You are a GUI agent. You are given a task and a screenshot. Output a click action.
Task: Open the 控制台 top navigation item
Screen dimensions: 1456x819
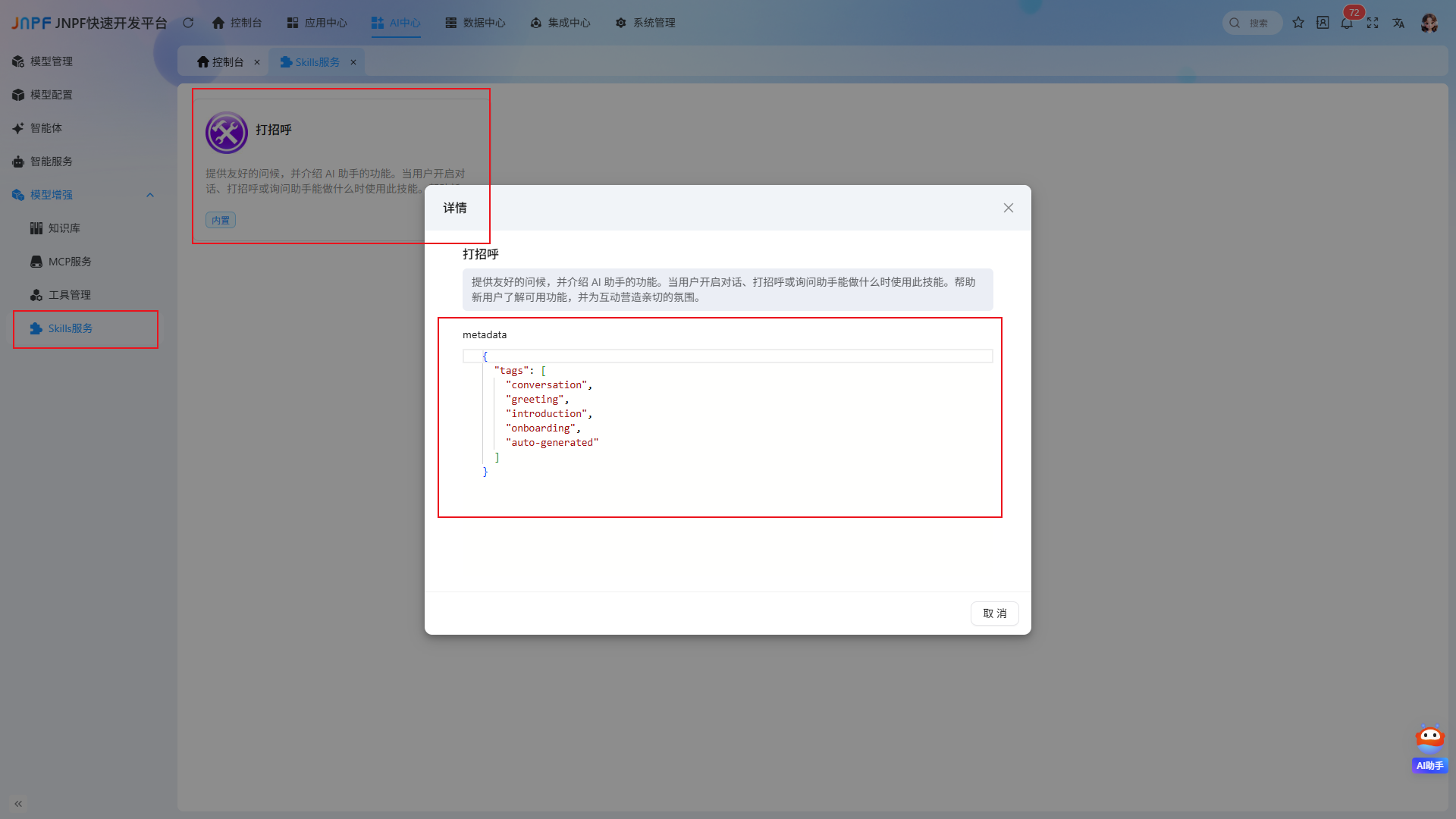click(x=237, y=23)
